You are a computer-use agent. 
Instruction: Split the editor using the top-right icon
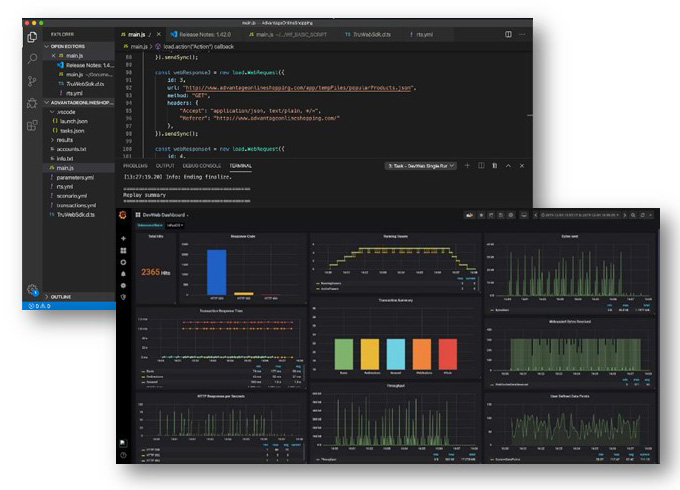click(x=508, y=34)
